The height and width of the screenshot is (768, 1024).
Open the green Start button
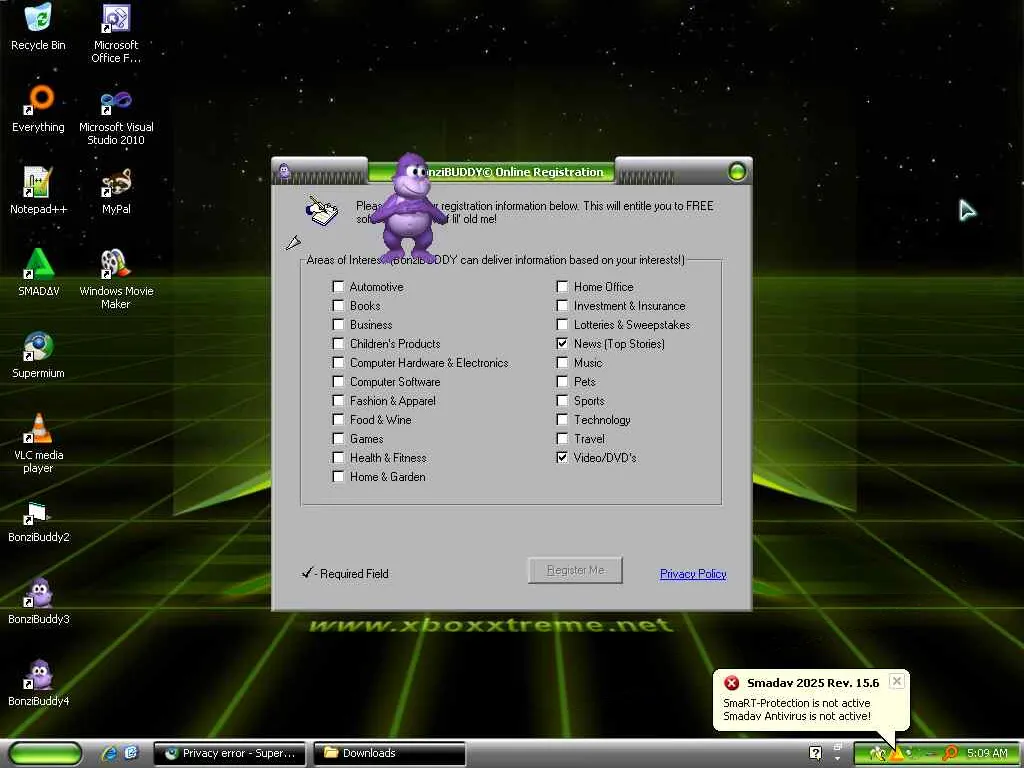46,754
